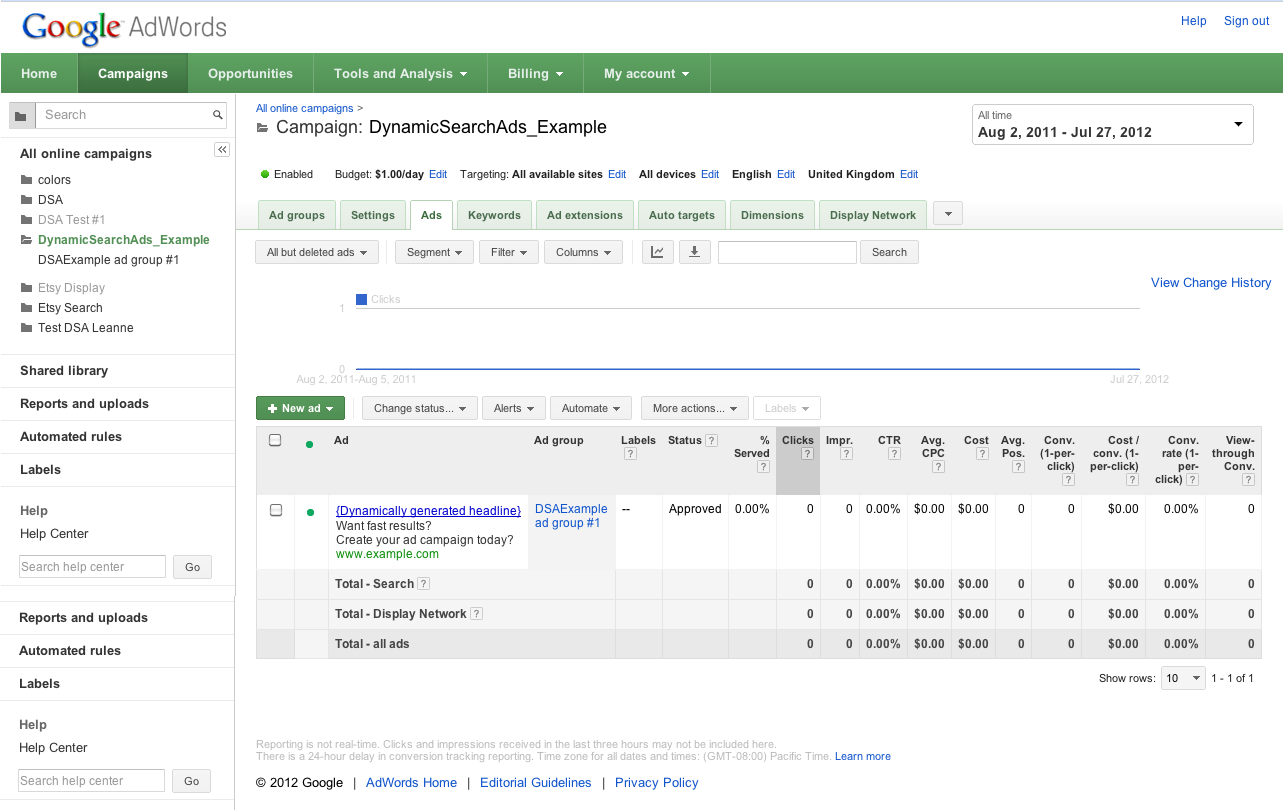1283x810 pixels.
Task: Click the help icon beside Total - Search
Action: 423,584
